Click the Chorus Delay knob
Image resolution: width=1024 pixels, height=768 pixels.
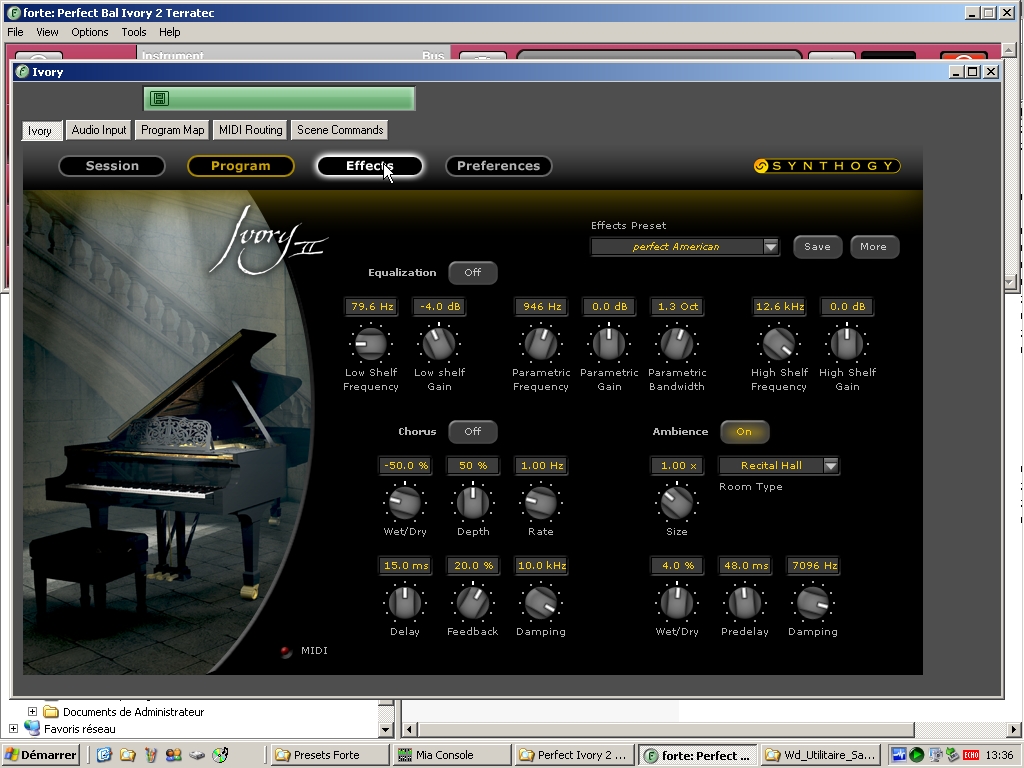(405, 602)
